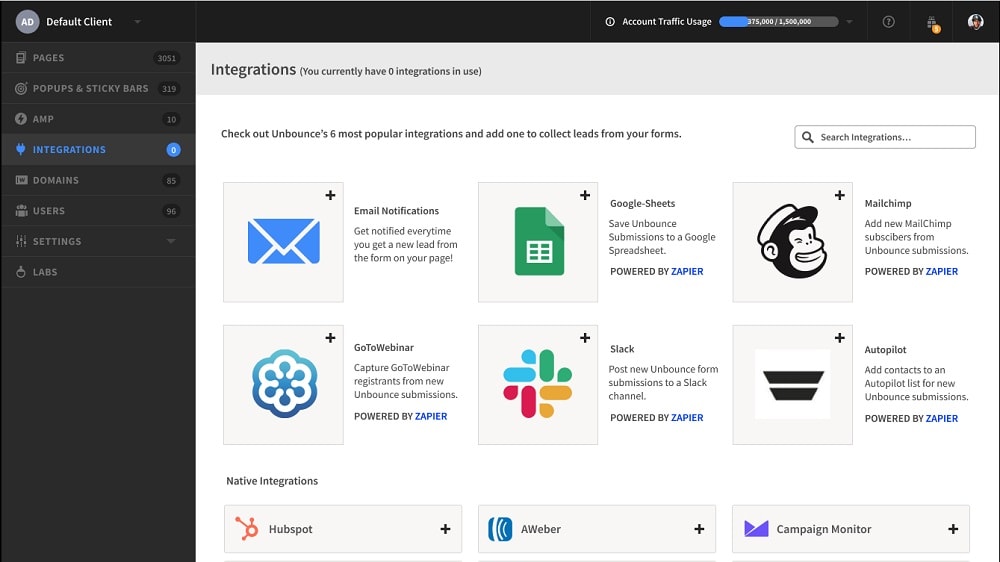
Task: Click the Labs flask icon
Action: point(21,272)
